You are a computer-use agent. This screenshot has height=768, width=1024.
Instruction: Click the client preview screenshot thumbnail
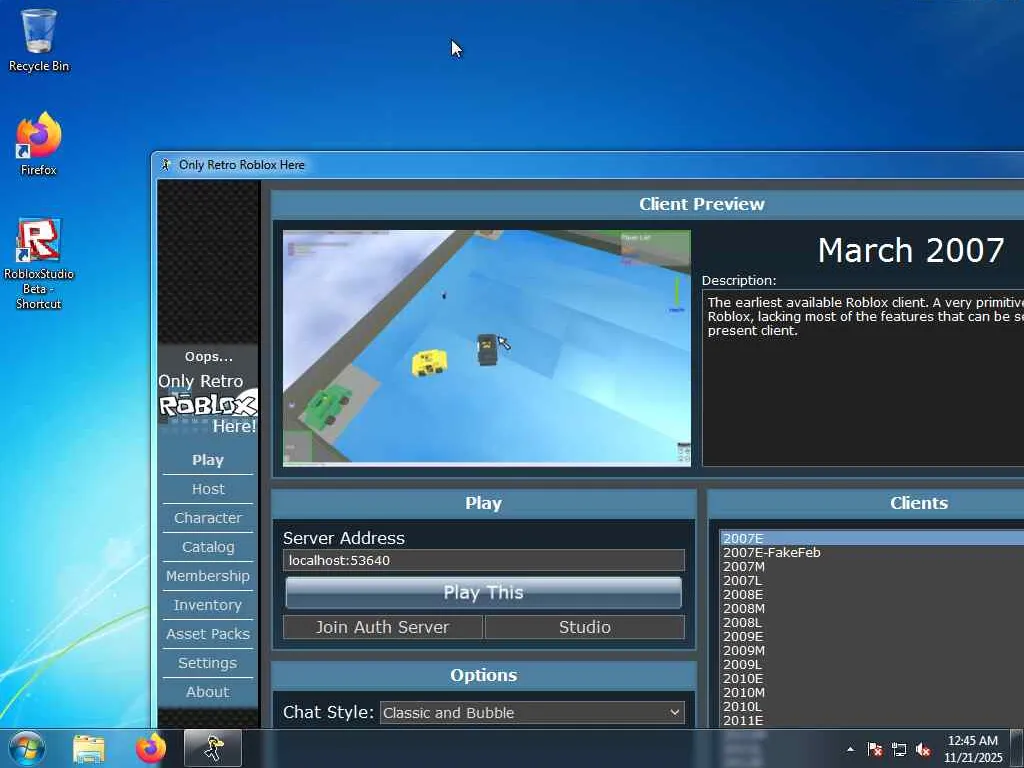pyautogui.click(x=487, y=348)
